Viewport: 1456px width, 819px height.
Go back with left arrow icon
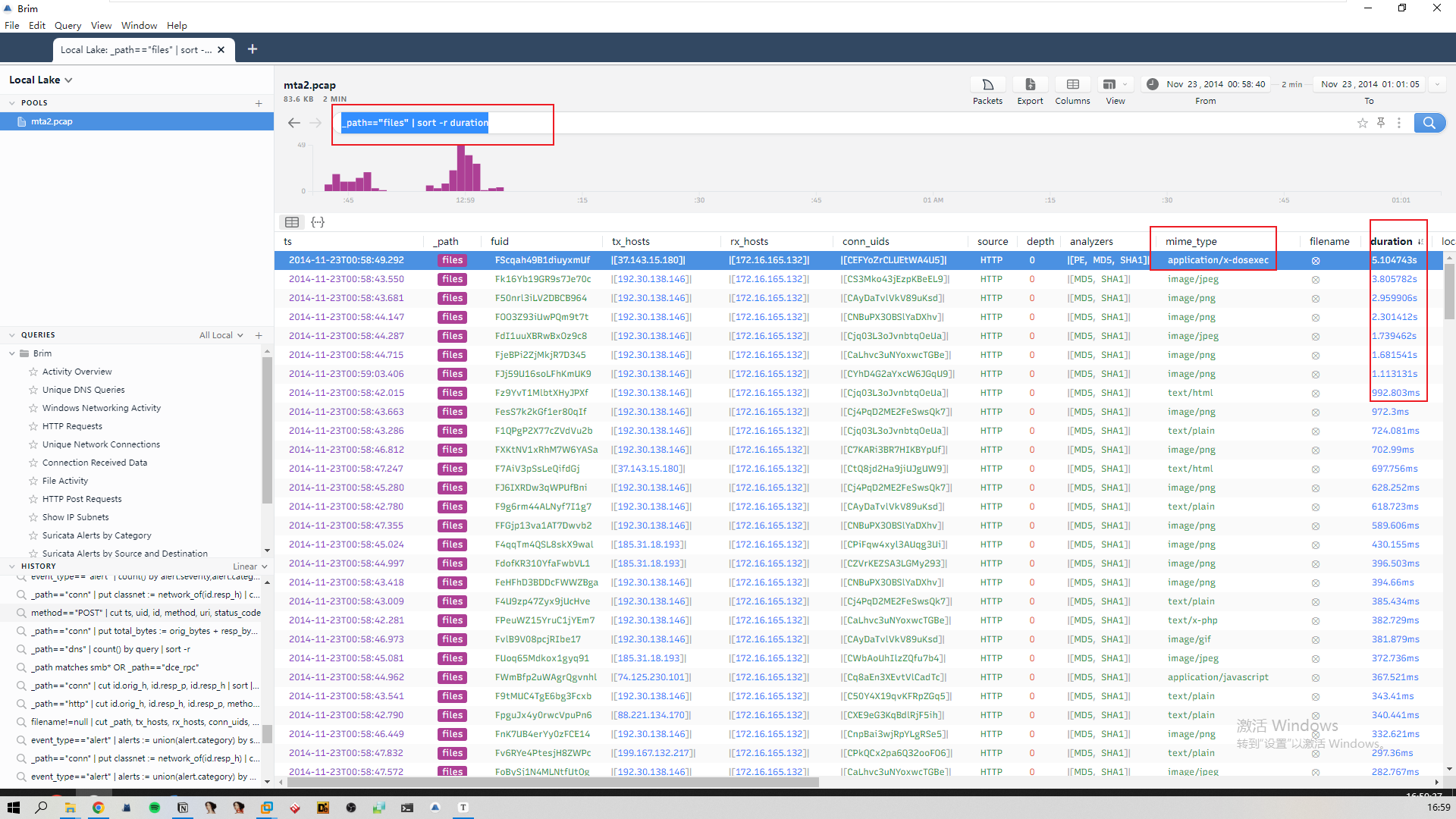click(x=294, y=123)
